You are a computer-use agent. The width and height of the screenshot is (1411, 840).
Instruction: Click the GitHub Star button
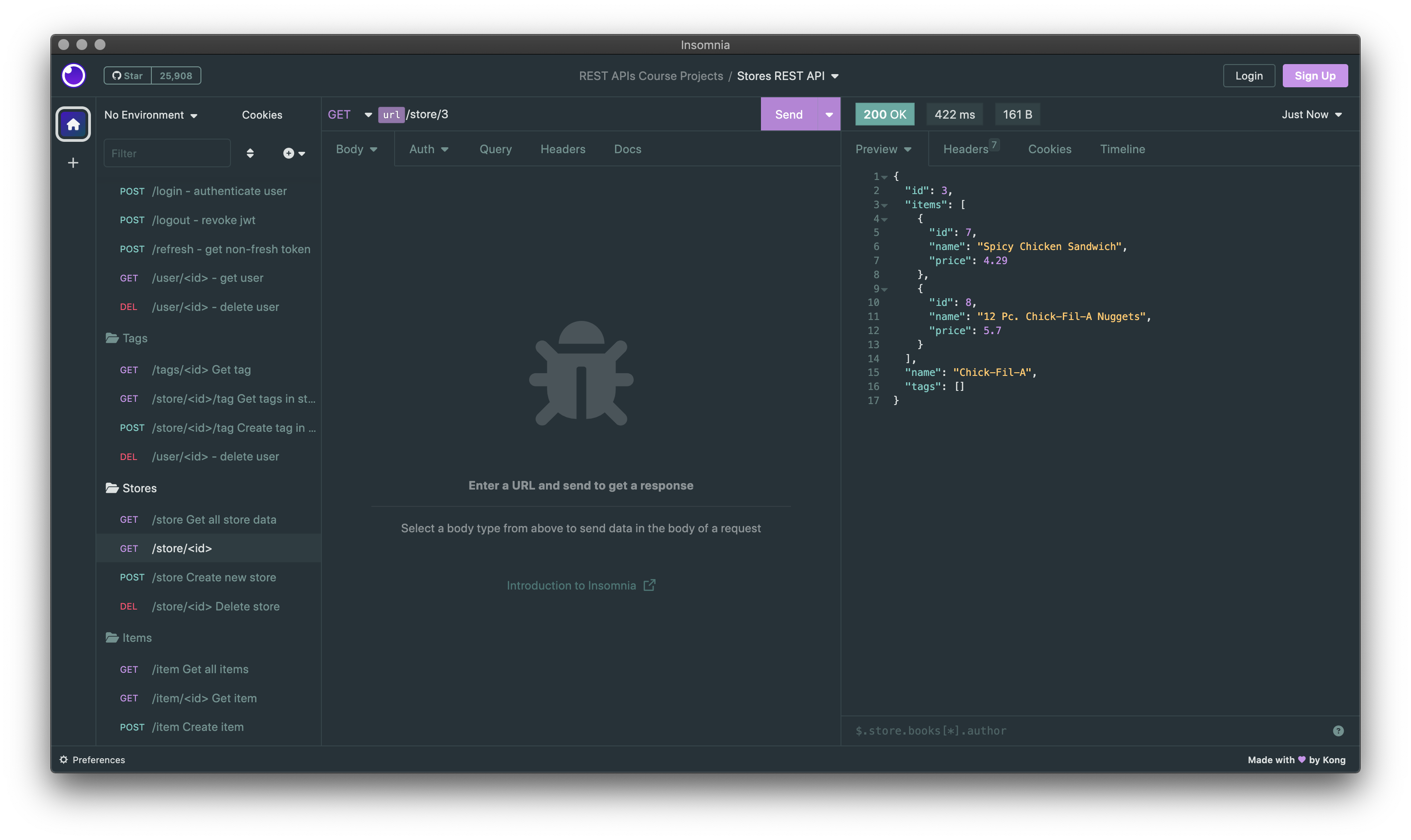[x=127, y=75]
